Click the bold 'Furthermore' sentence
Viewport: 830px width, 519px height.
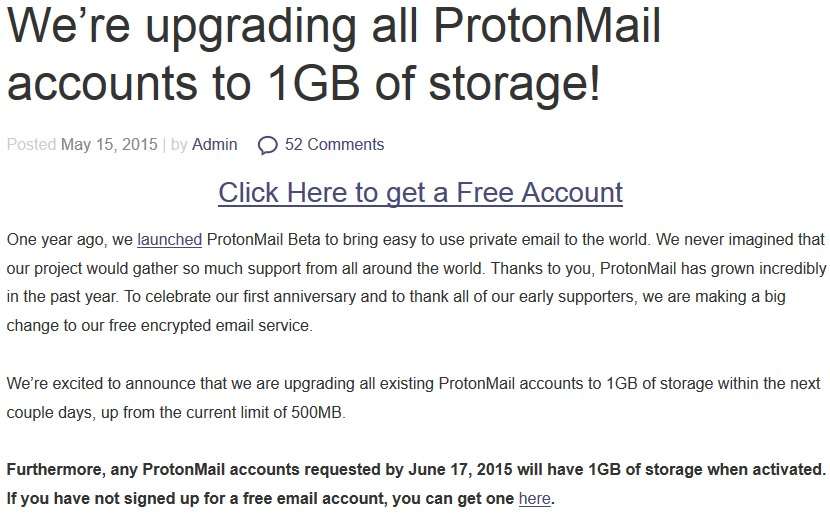[x=416, y=470]
